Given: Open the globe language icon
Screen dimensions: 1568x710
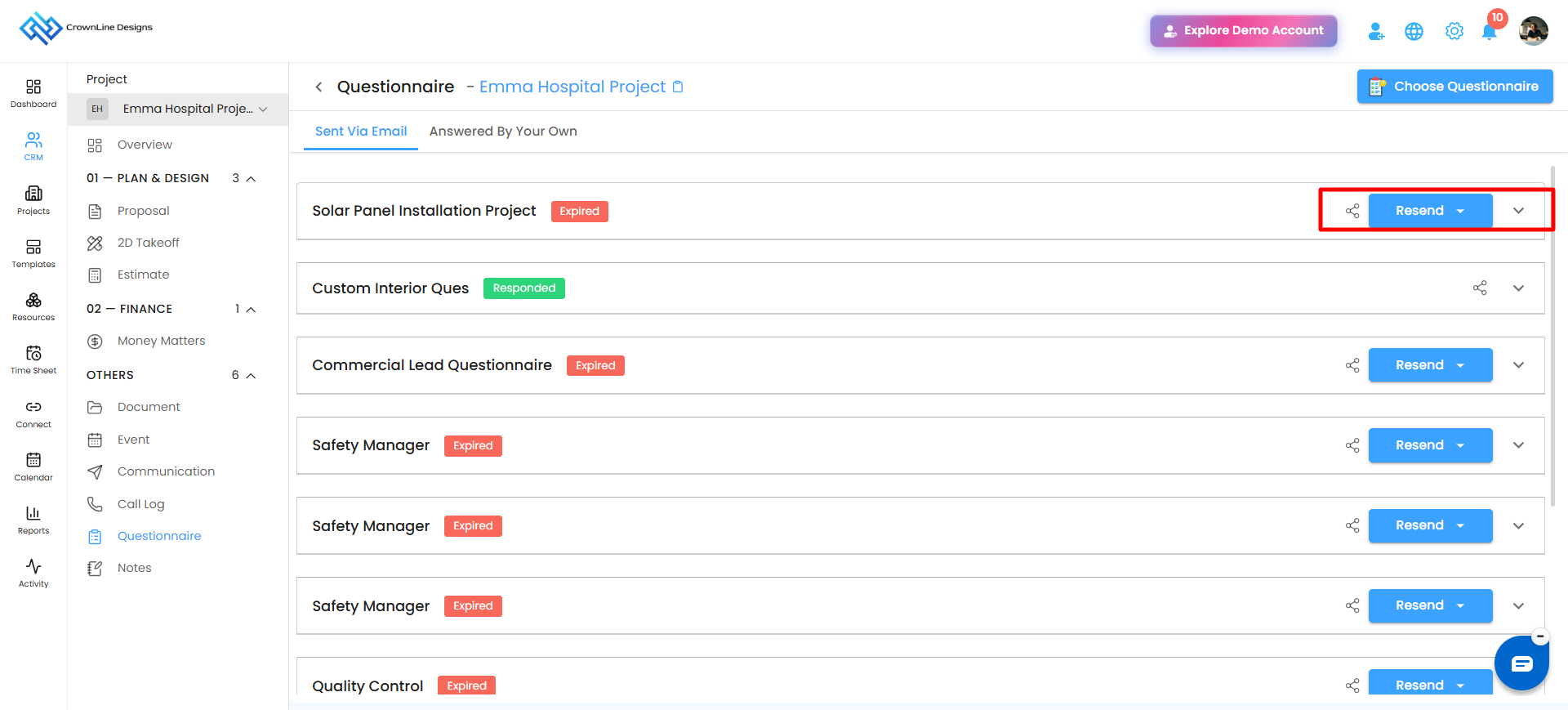Looking at the screenshot, I should click(x=1414, y=31).
